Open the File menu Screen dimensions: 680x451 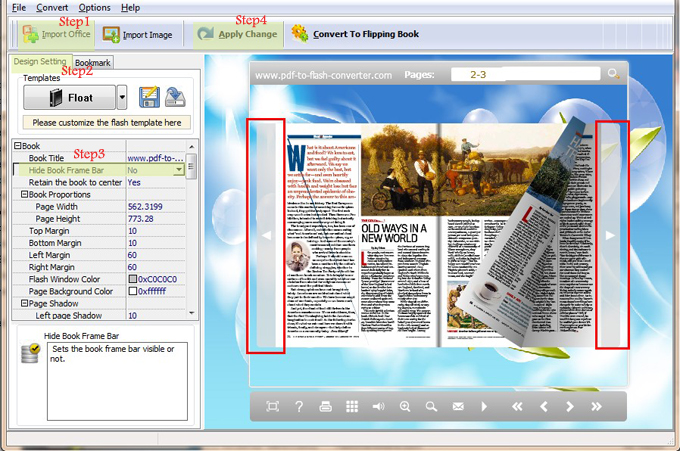(19, 7)
